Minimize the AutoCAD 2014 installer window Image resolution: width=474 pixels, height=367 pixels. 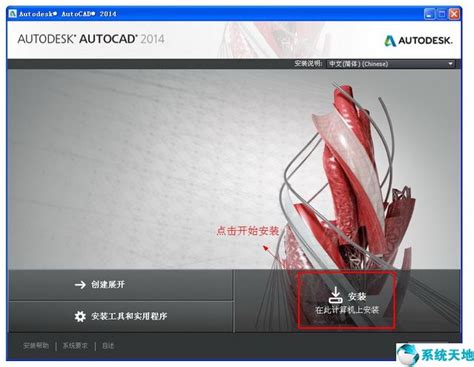click(429, 14)
